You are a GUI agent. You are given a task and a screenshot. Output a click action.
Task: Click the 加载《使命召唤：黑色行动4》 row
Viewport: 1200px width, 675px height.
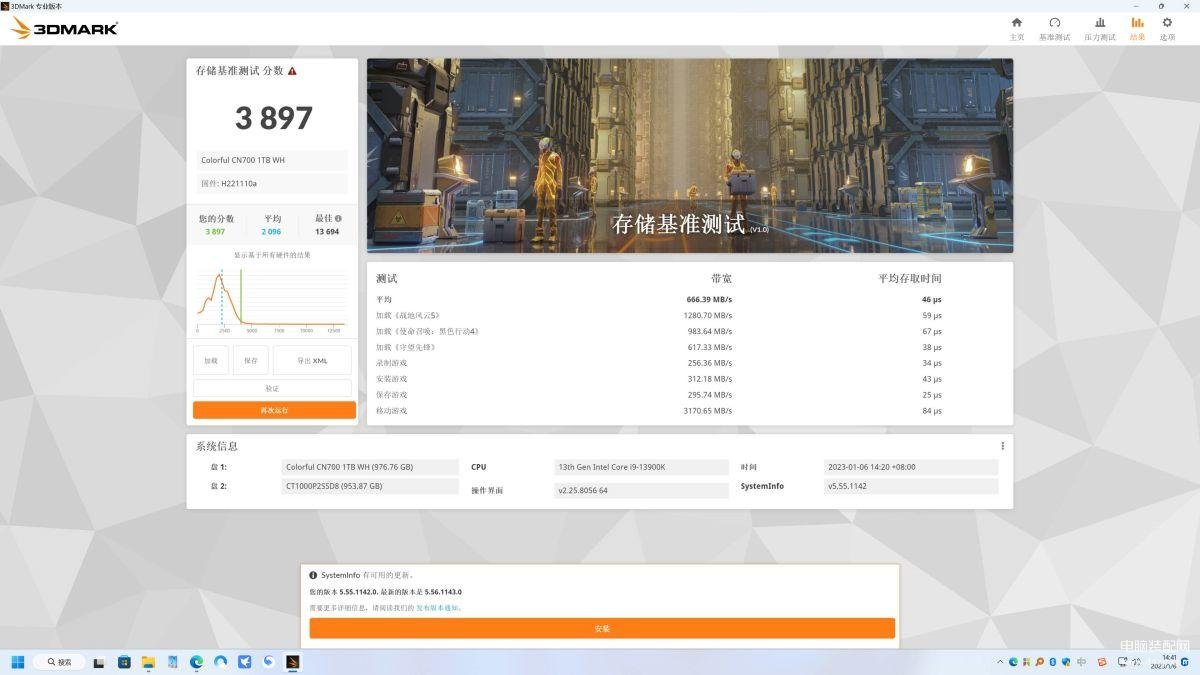pyautogui.click(x=690, y=331)
